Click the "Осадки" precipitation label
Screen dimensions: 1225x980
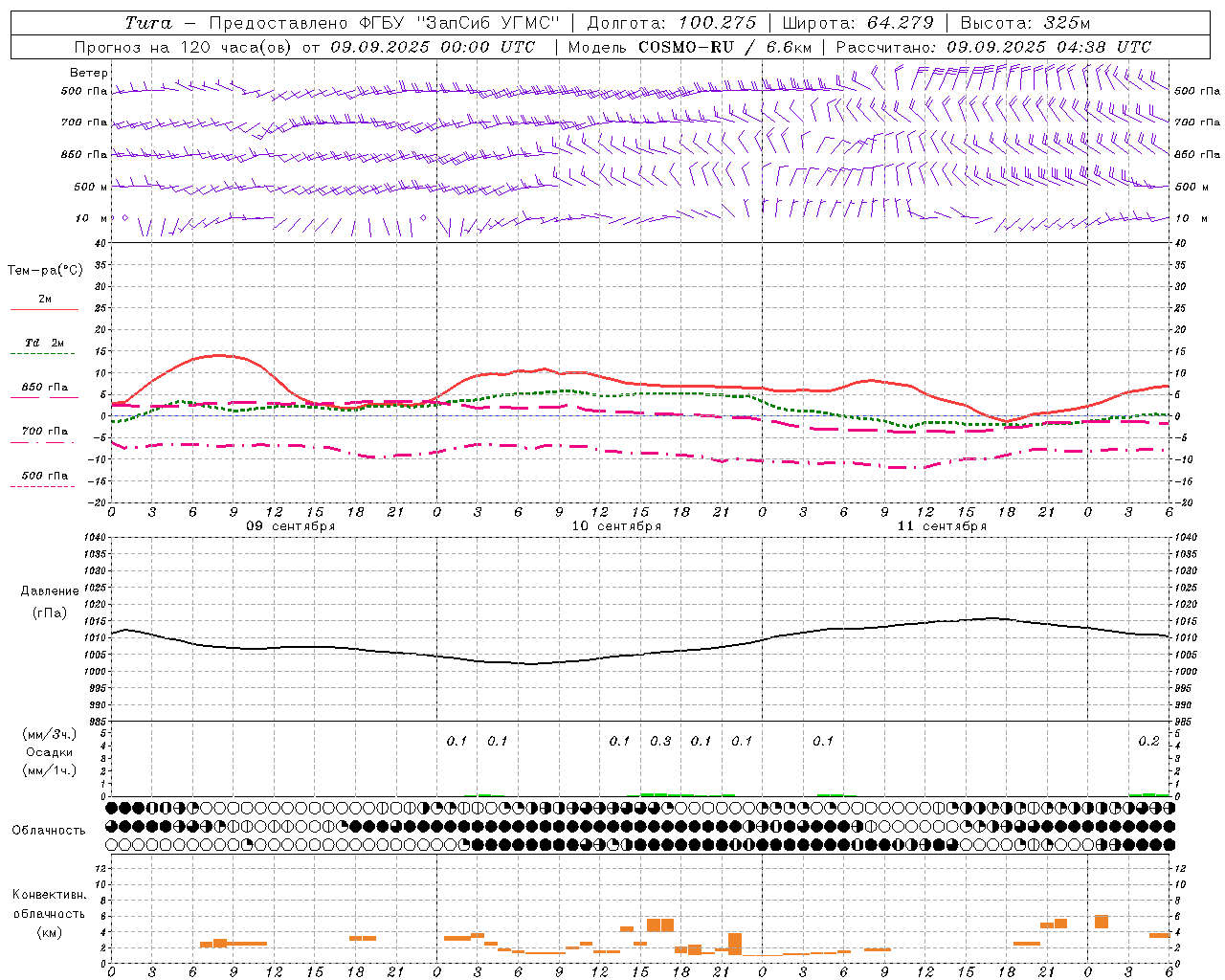(49, 752)
